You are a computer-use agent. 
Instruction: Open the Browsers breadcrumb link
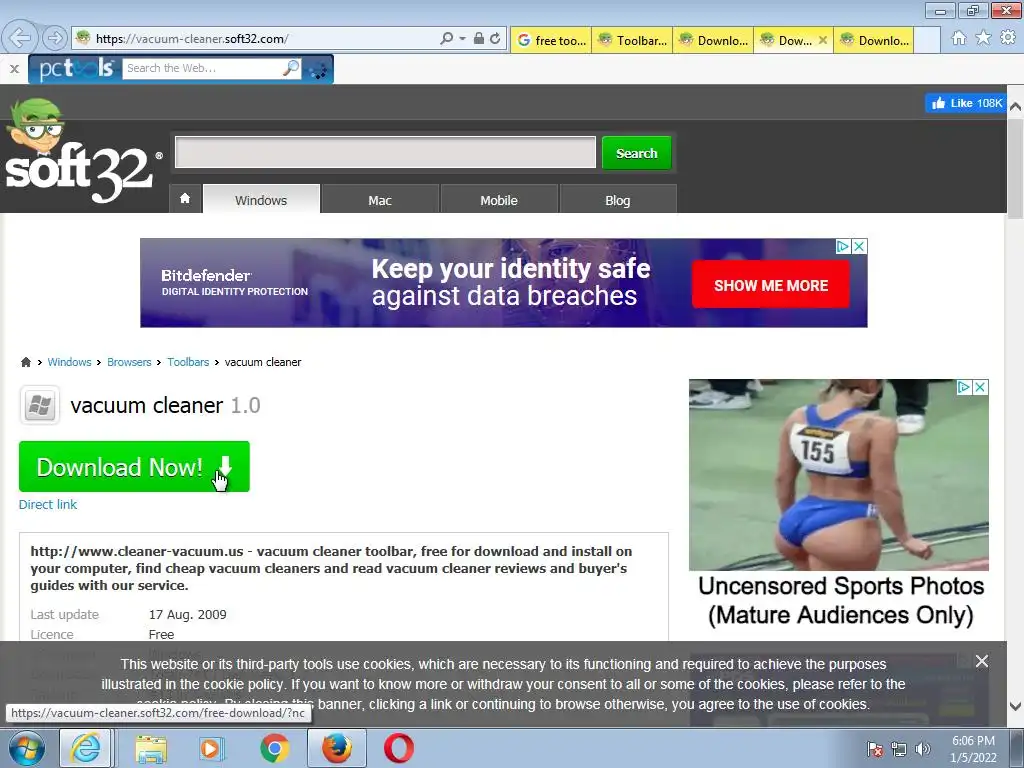129,362
